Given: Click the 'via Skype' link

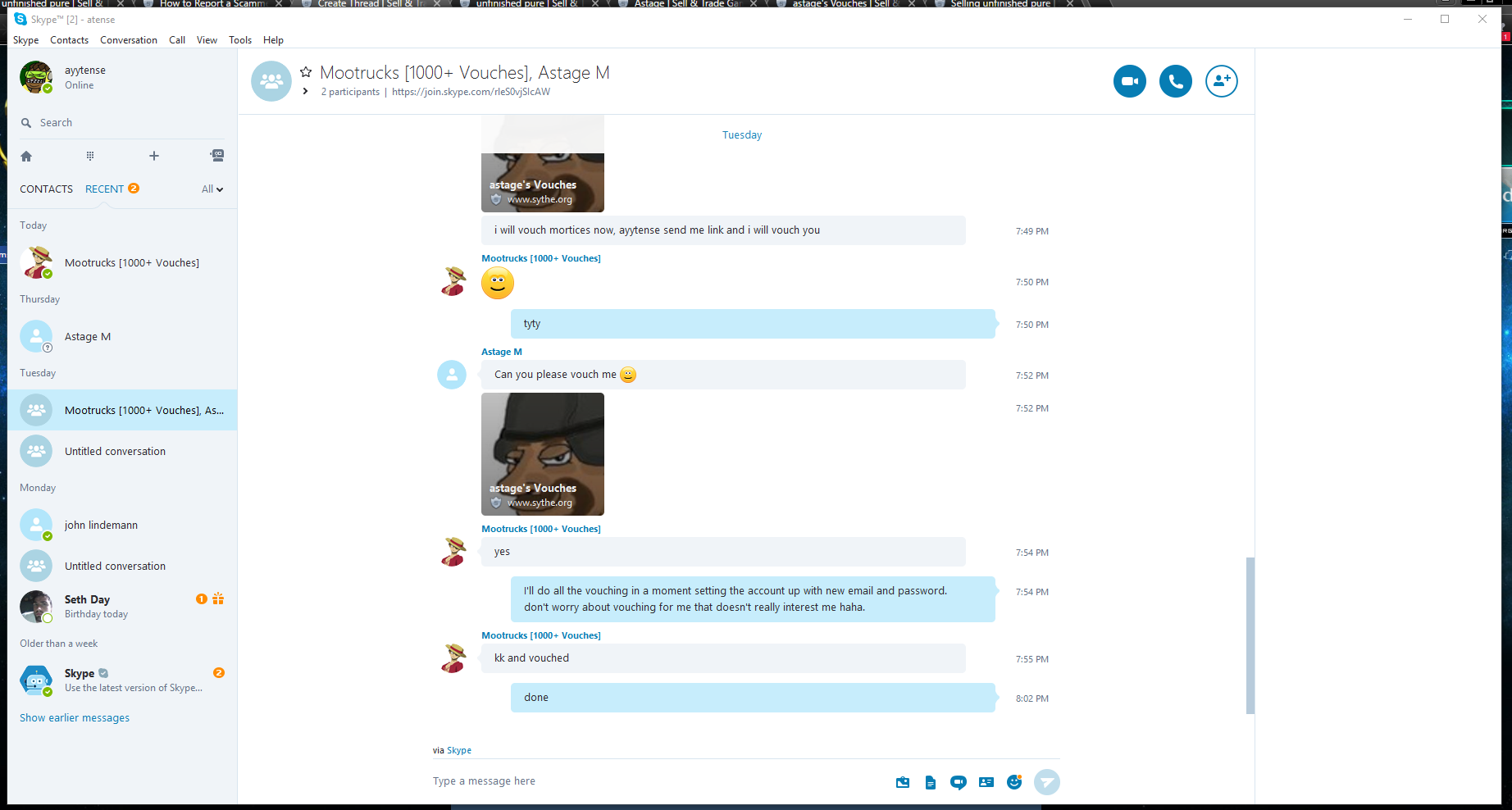Looking at the screenshot, I should pos(459,750).
